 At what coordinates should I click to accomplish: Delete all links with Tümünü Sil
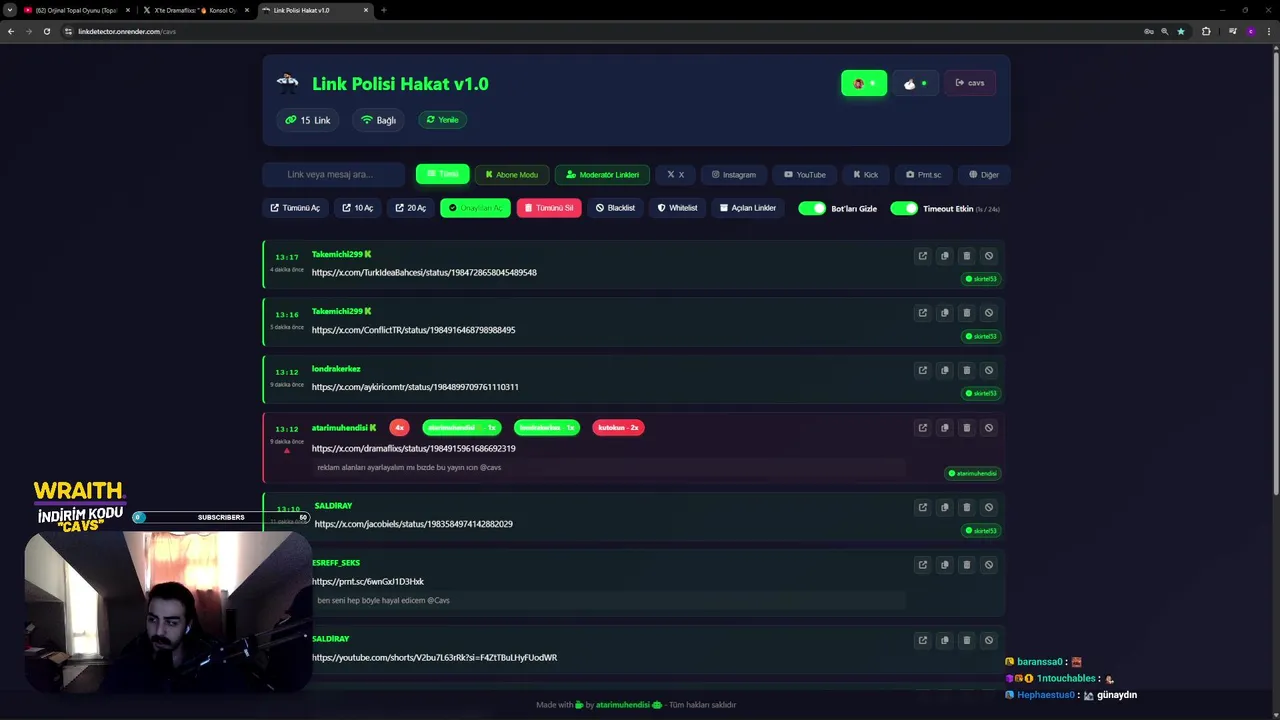click(549, 208)
